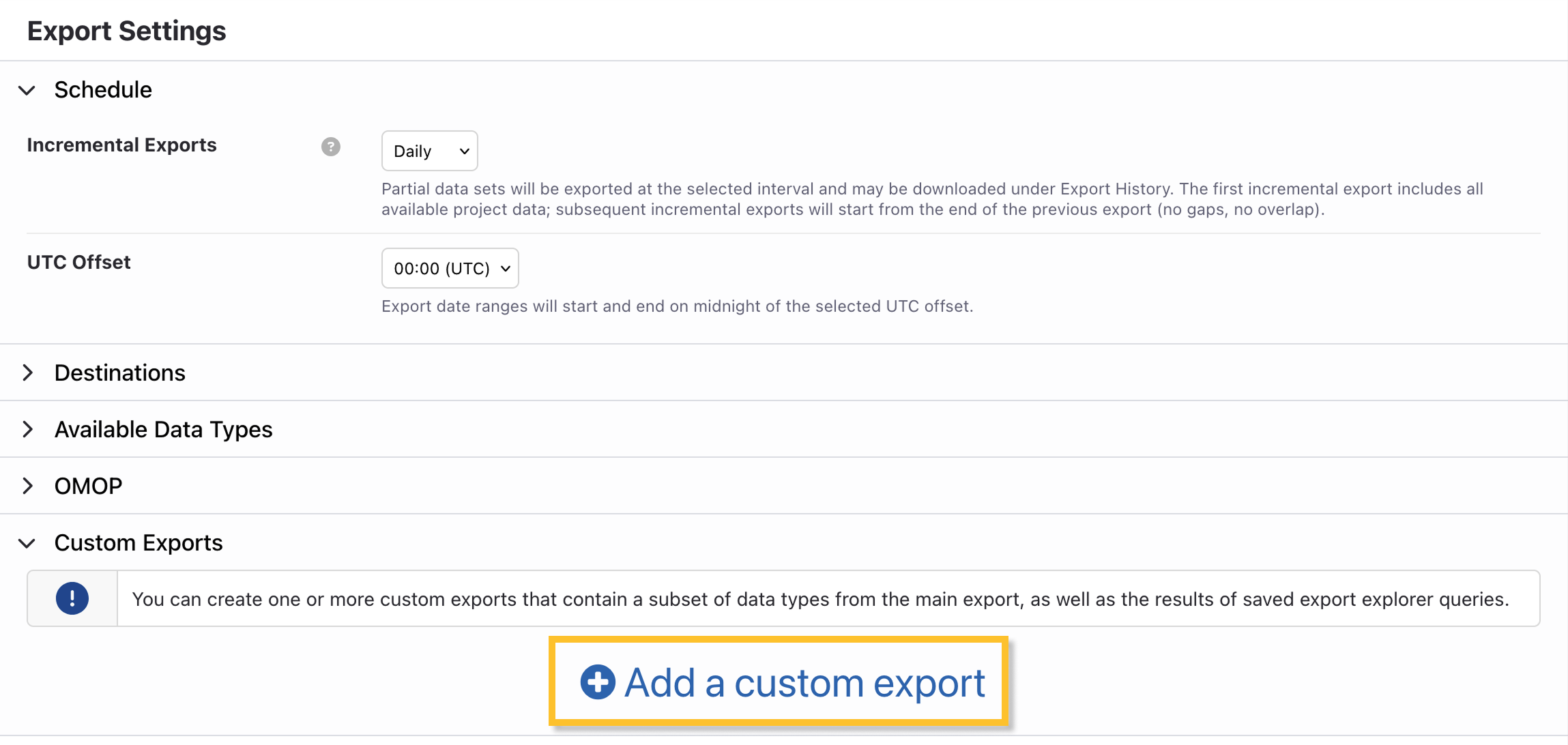This screenshot has width=1568, height=745.
Task: Click the custom exports info message text
Action: tap(820, 599)
